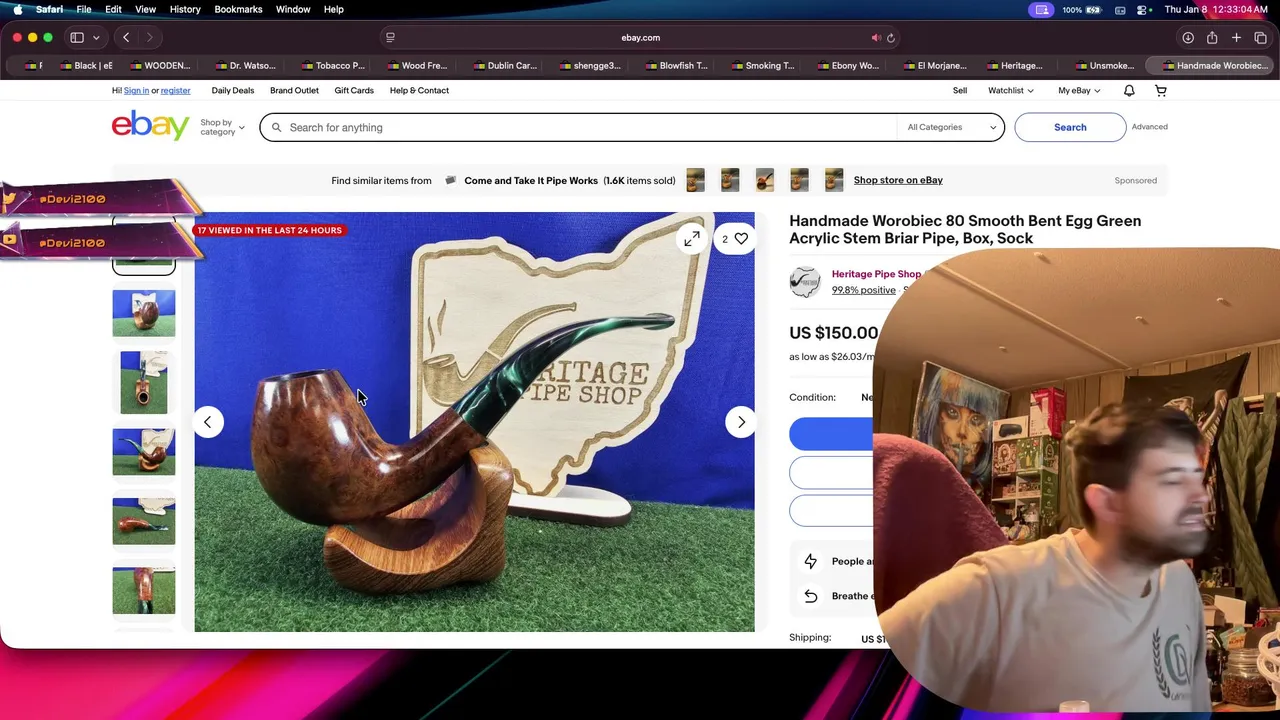The image size is (1280, 720).
Task: Open All Categories dropdown
Action: pos(952,127)
